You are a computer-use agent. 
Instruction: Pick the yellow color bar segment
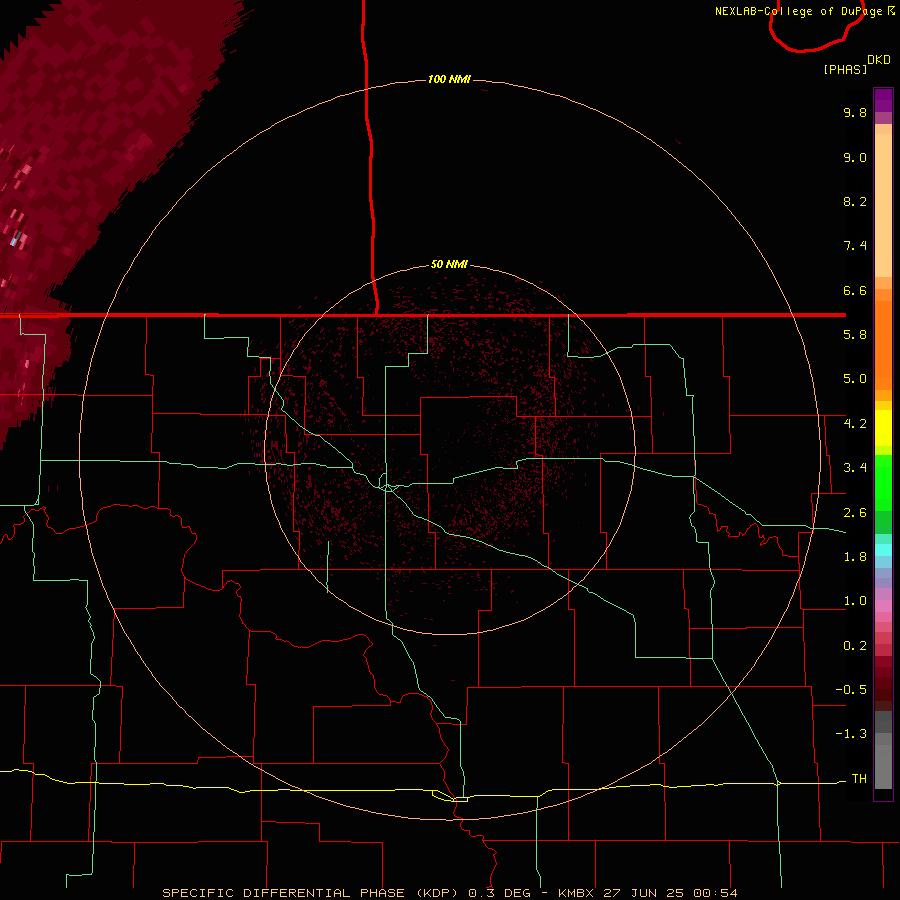click(x=883, y=428)
